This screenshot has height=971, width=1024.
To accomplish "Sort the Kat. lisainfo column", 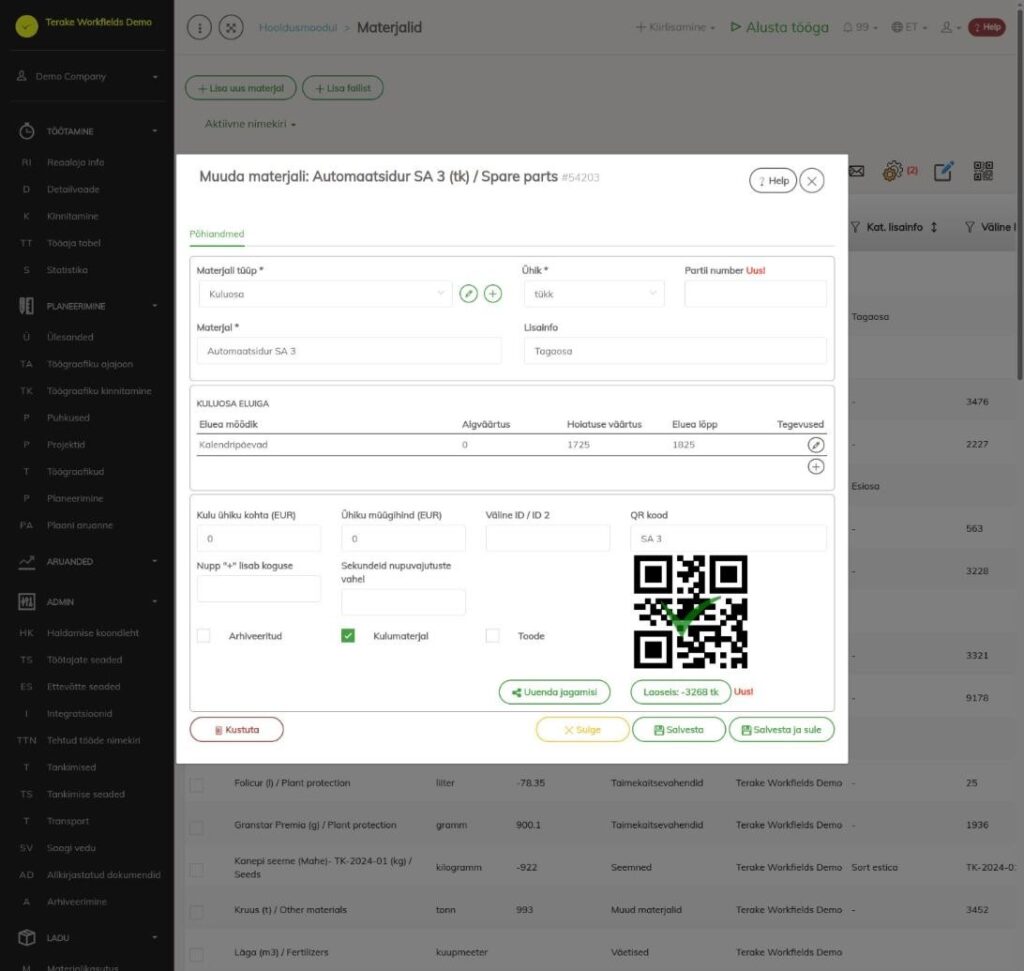I will click(934, 227).
